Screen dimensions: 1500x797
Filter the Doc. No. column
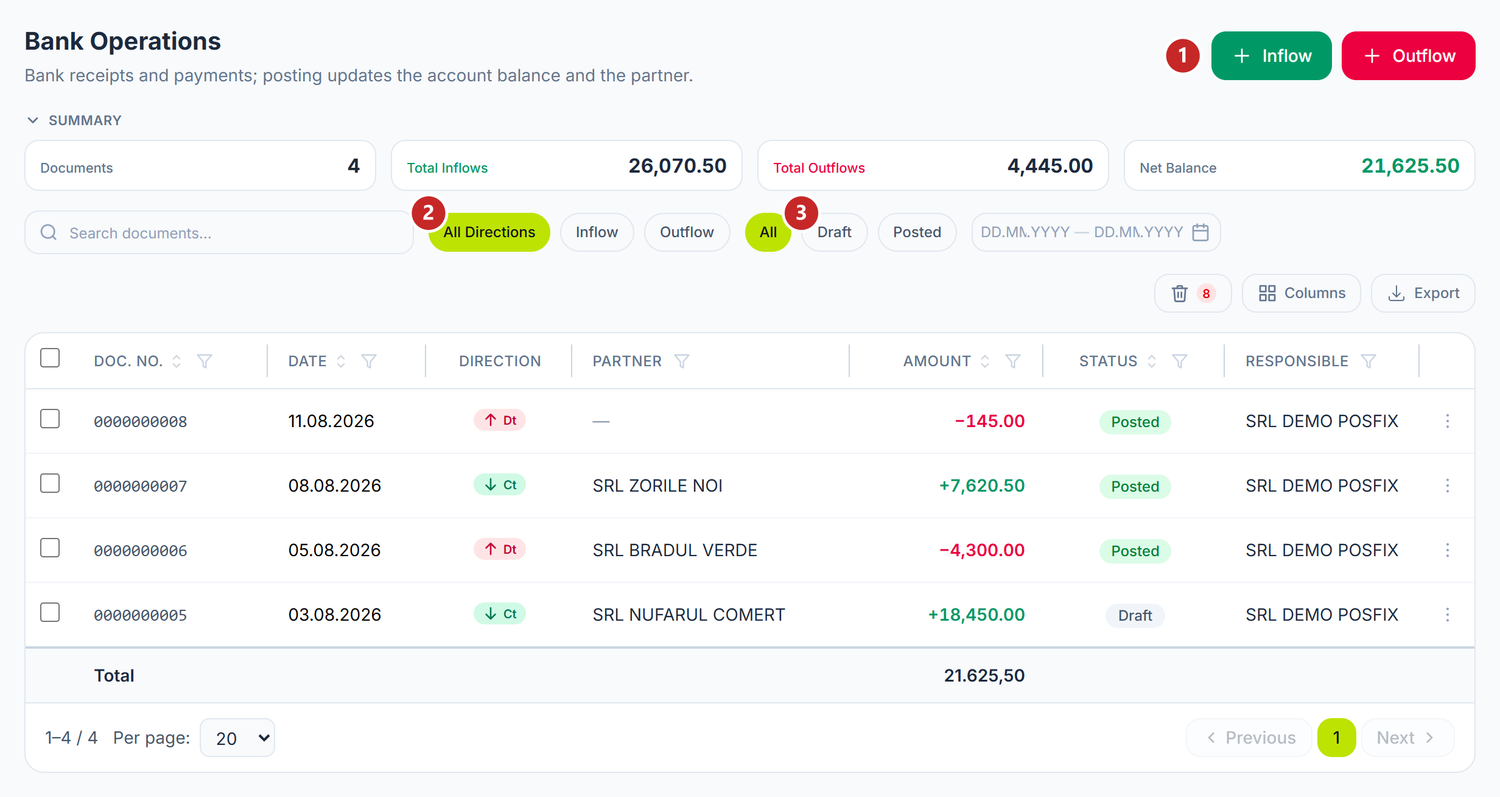205,361
